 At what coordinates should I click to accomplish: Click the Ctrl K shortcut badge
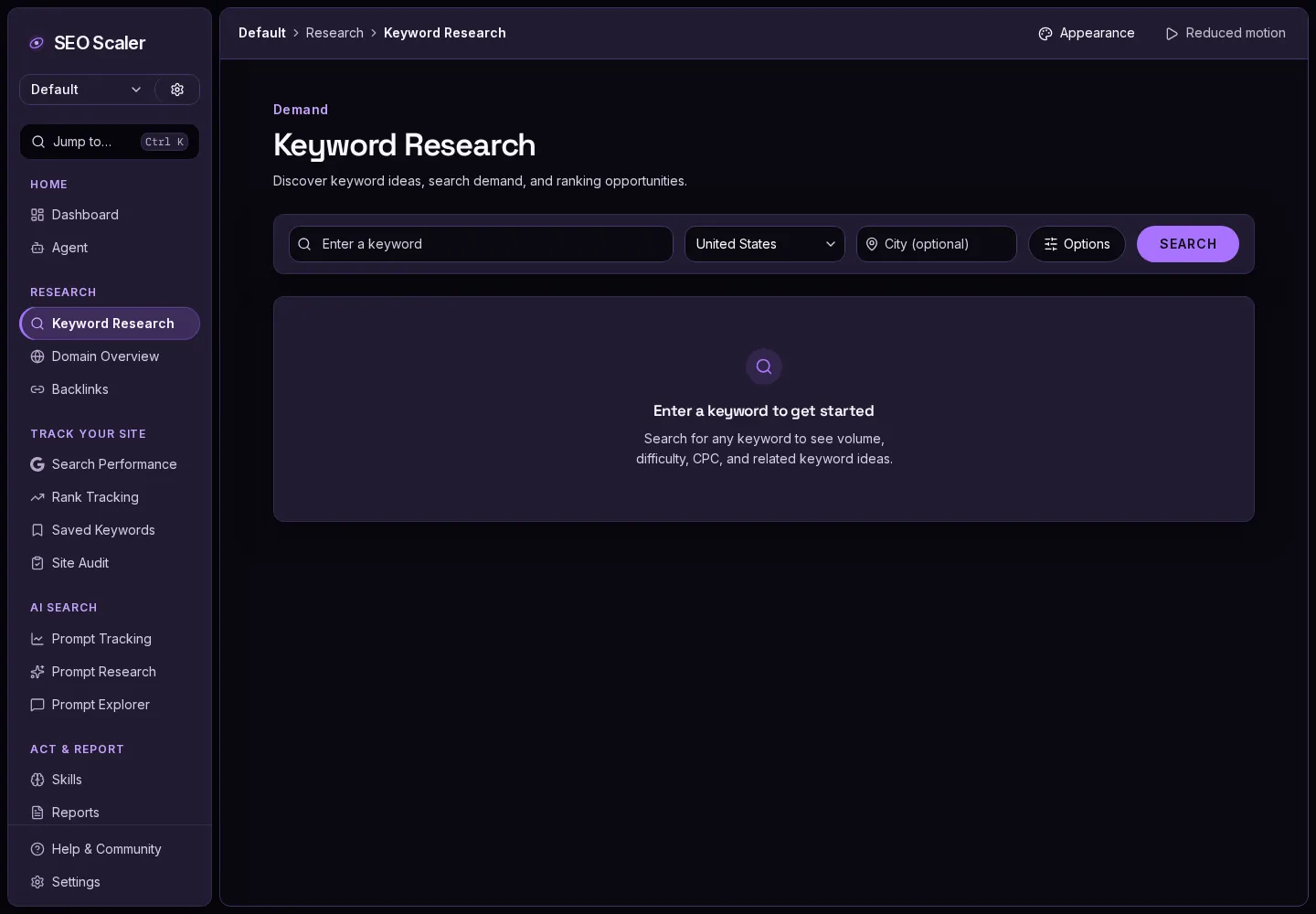click(x=164, y=142)
